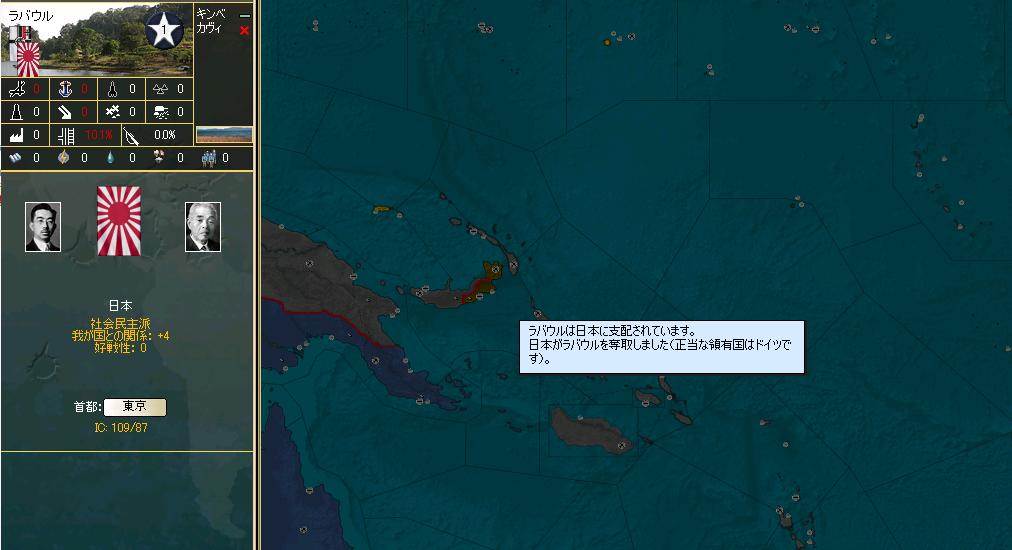Screen dimensions: 1012x550
Task: Click the dash mark next to キンベ
Action: coord(245,15)
